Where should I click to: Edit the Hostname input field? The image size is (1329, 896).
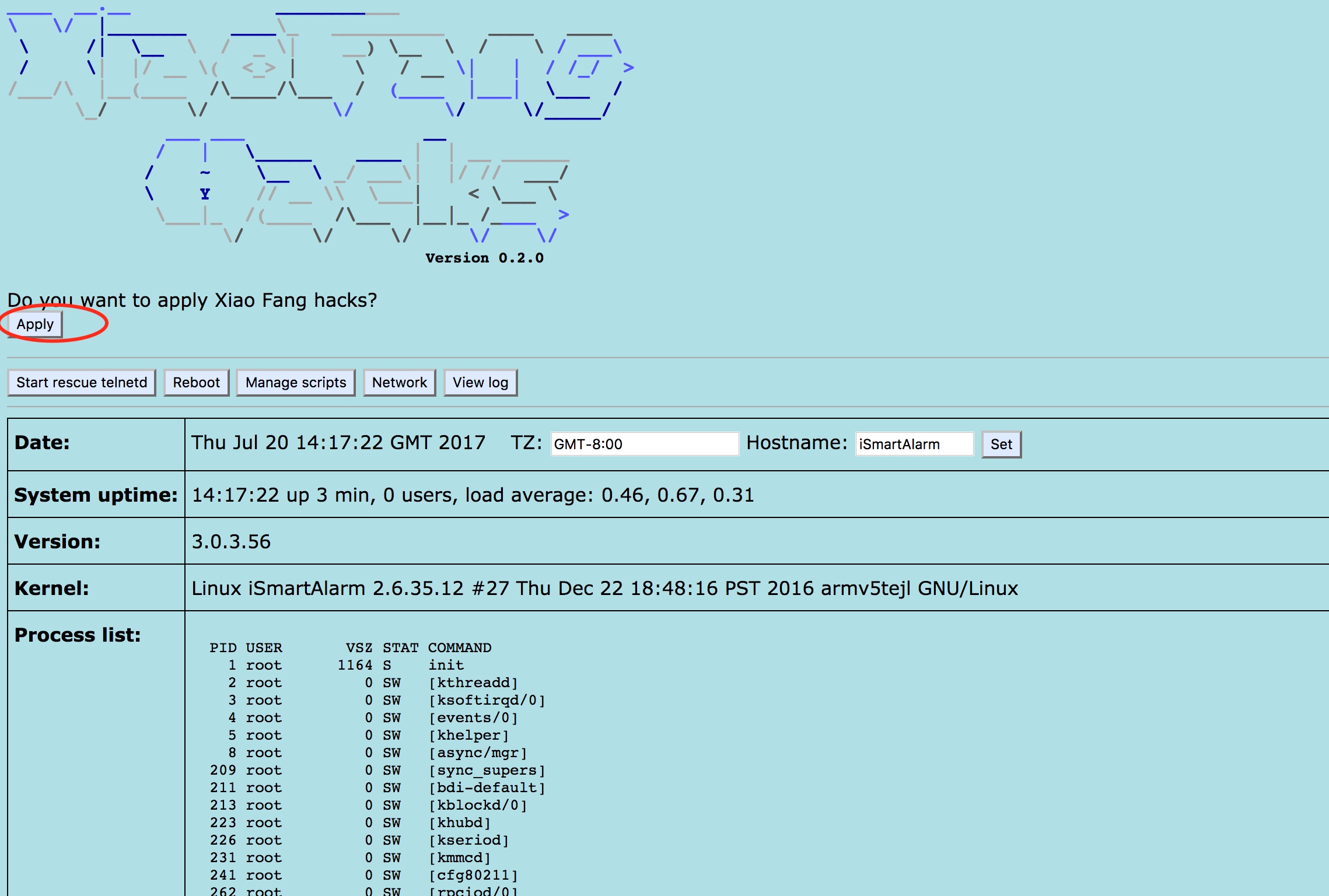pos(914,444)
